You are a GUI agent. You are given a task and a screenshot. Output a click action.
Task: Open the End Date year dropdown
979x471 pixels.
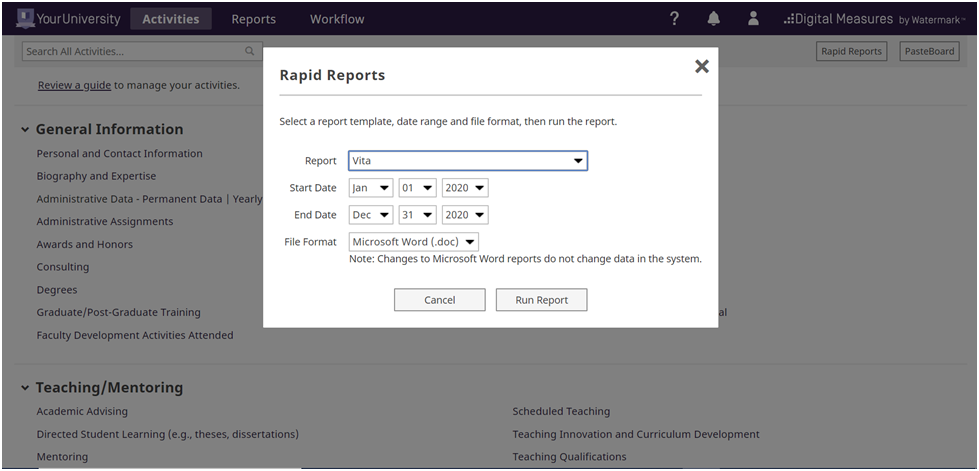tap(465, 215)
